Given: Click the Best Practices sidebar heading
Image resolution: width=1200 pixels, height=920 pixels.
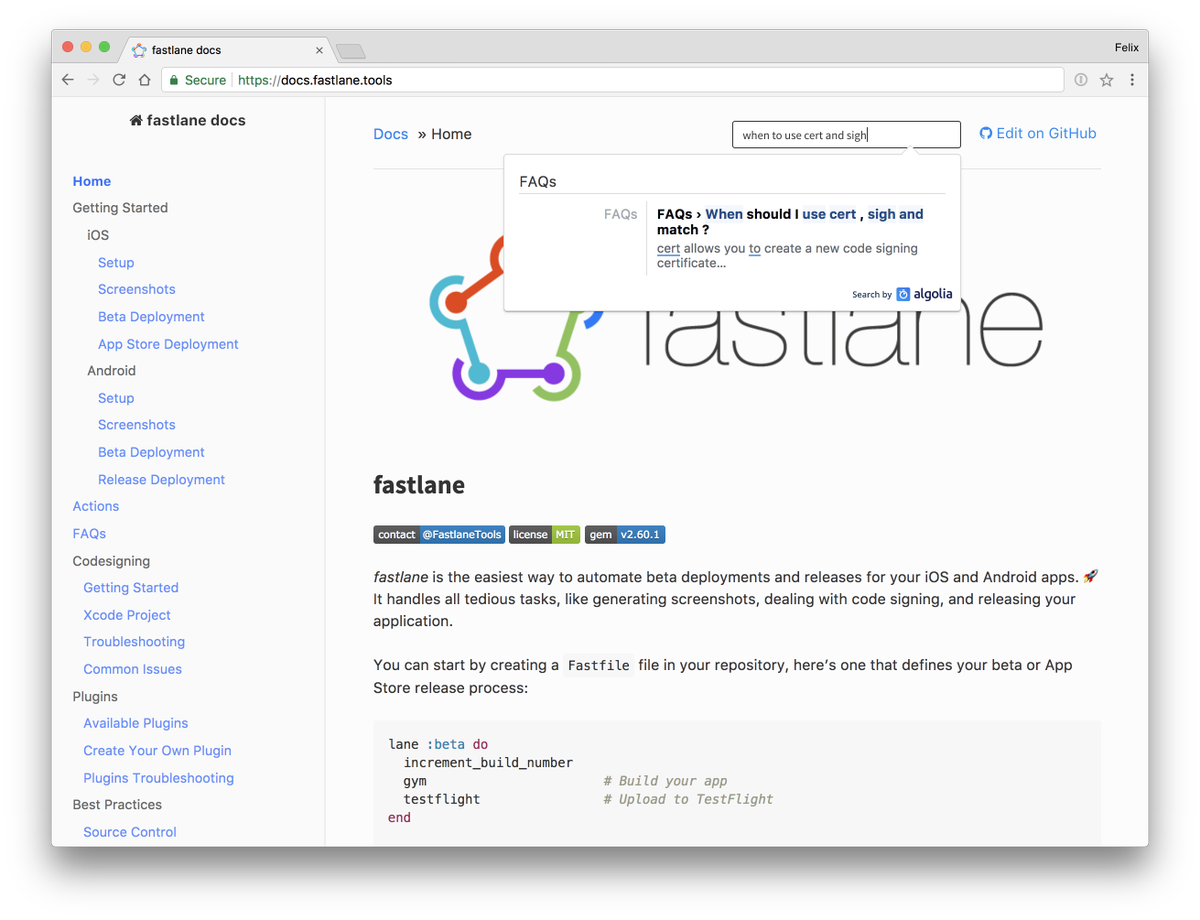Looking at the screenshot, I should point(117,805).
